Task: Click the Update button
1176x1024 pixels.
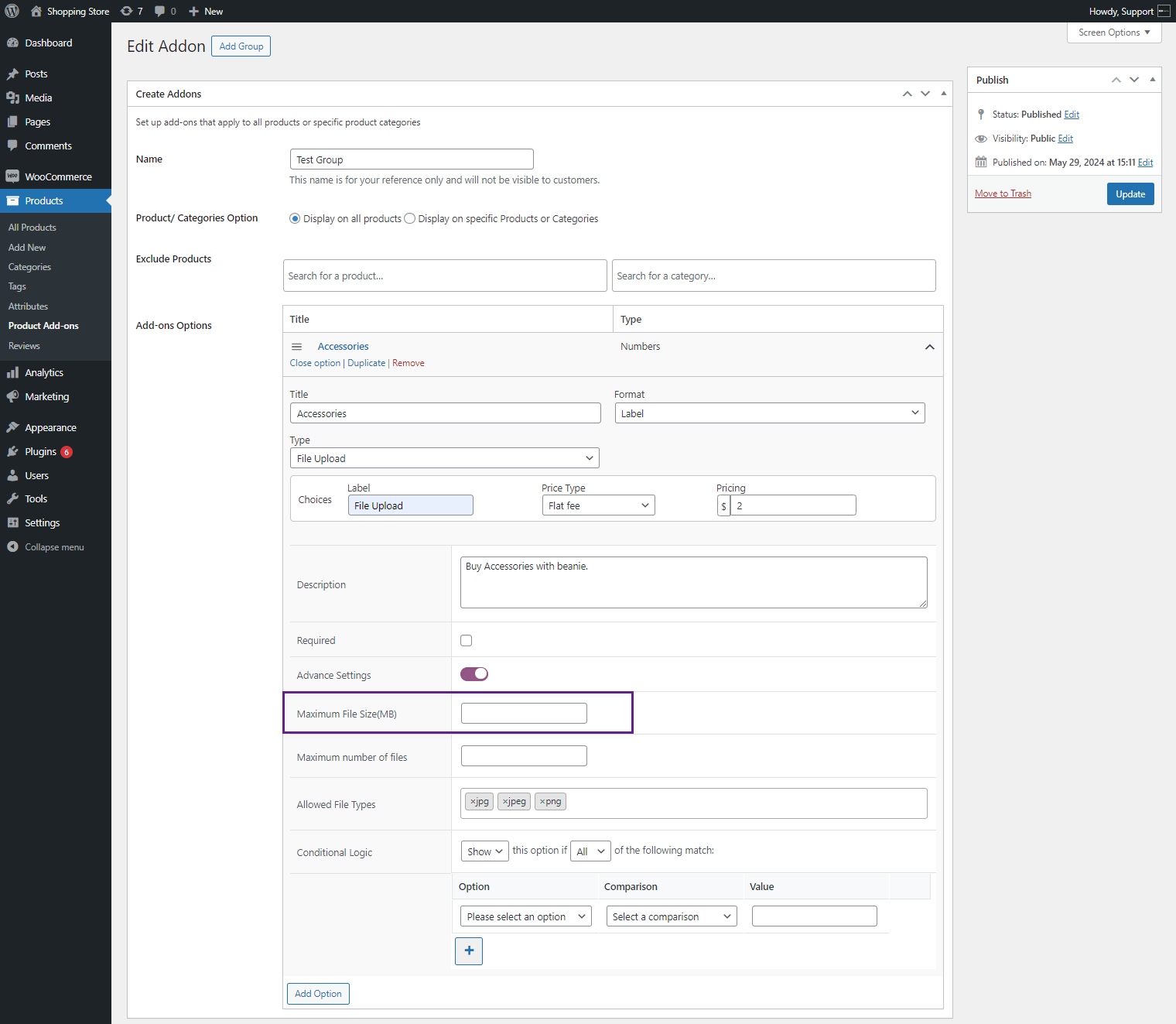Action: [x=1130, y=194]
